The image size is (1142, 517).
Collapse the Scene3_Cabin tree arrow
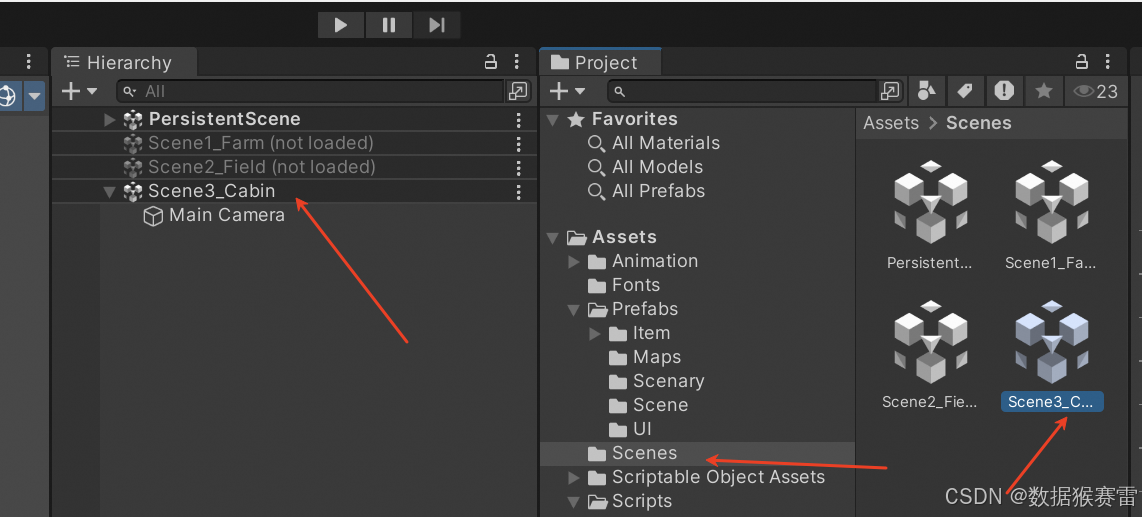[110, 192]
